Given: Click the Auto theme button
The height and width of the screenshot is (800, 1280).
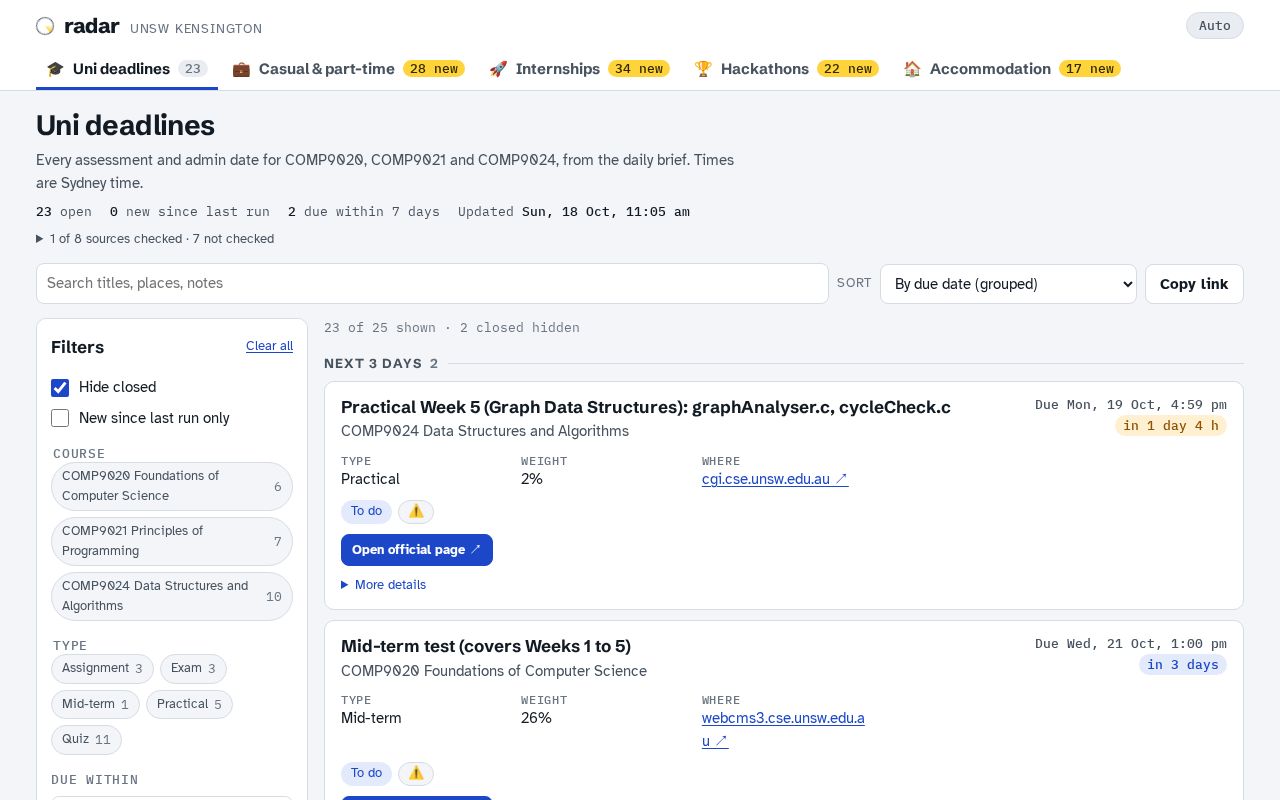Looking at the screenshot, I should pos(1215,26).
